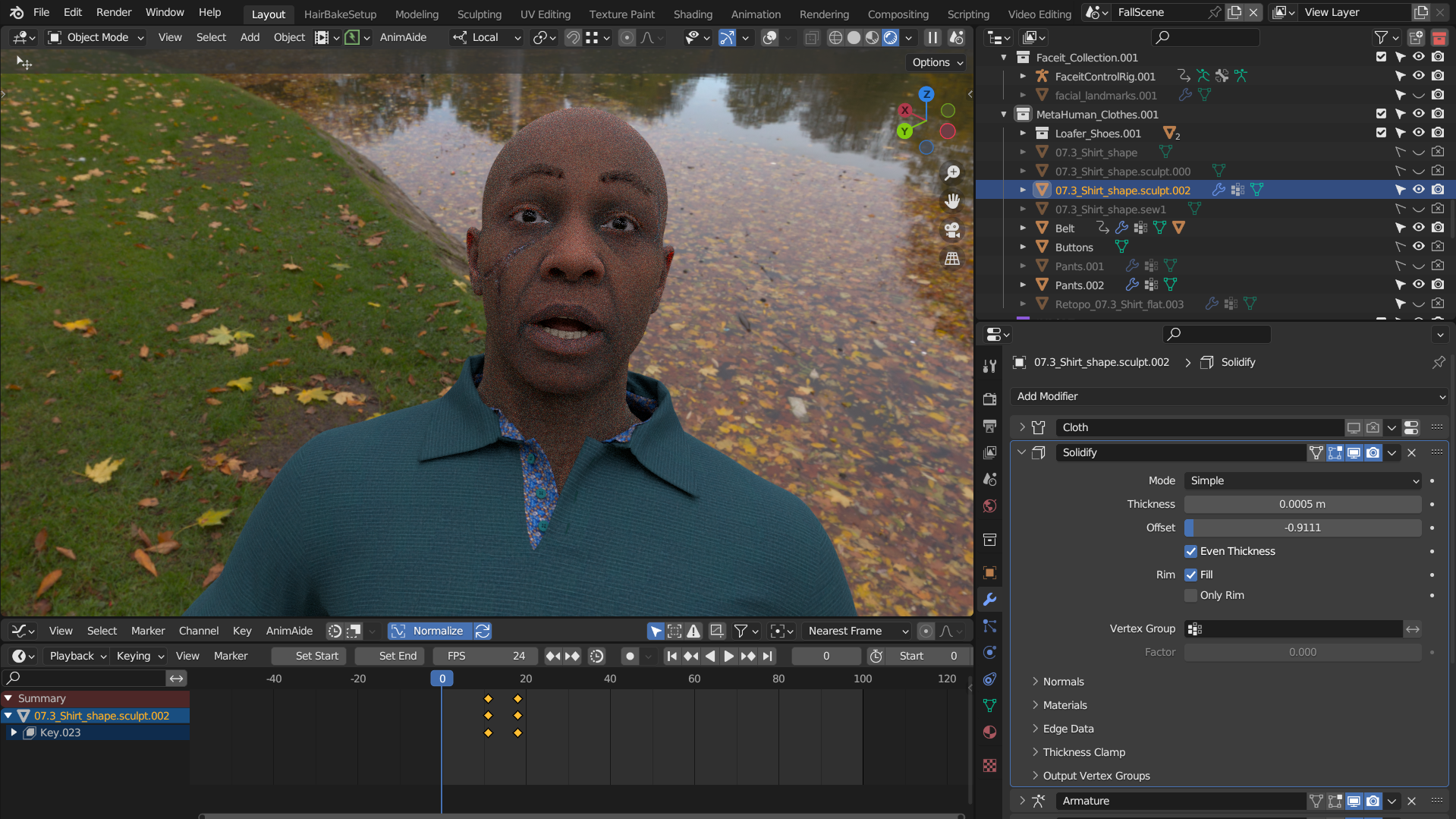Switch to orthographic/perspective grid icon
1456x819 pixels.
coord(952,259)
